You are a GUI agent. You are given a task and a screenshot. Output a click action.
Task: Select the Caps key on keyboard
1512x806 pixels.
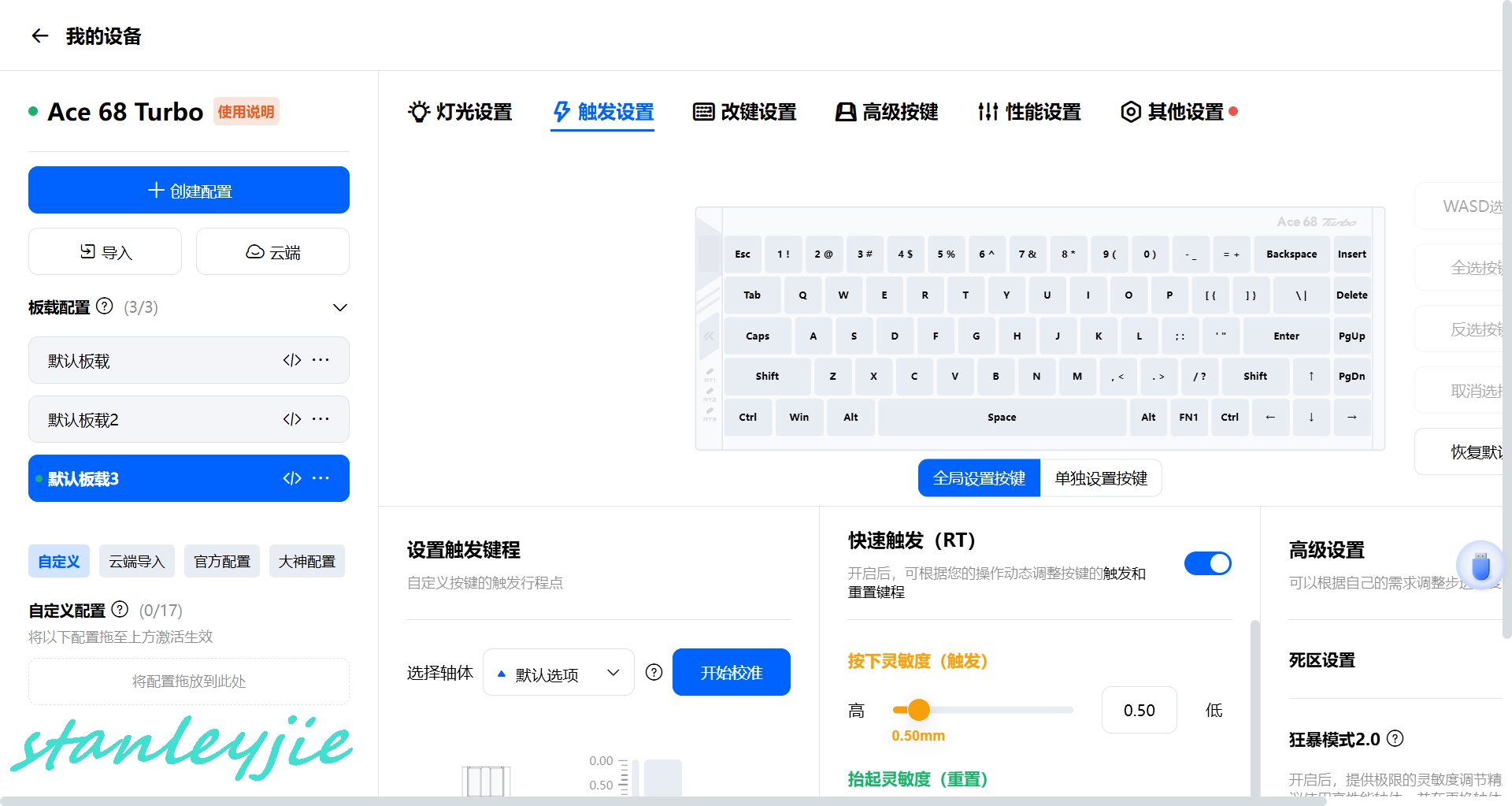pyautogui.click(x=758, y=336)
